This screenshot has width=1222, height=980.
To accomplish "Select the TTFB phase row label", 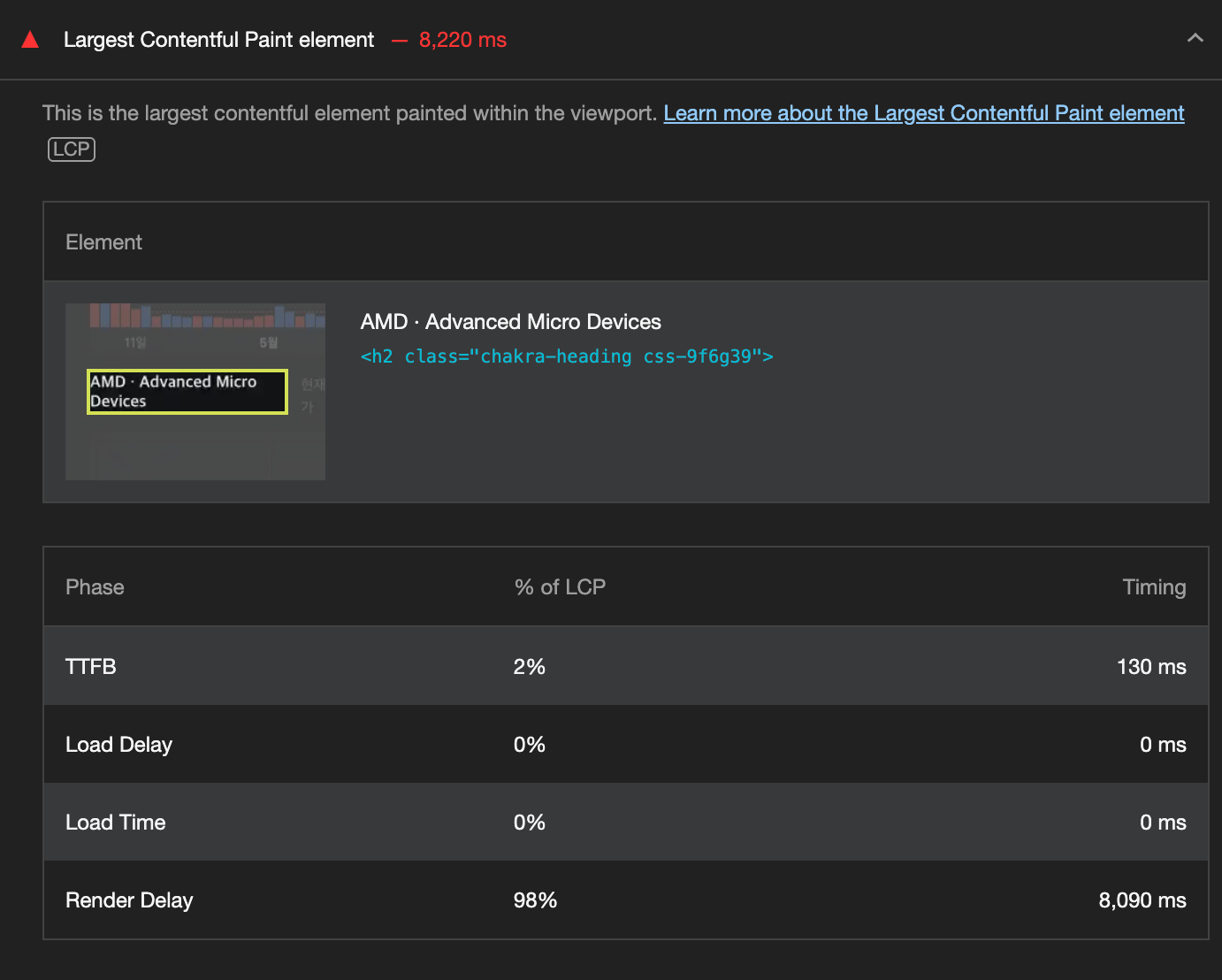I will [91, 667].
